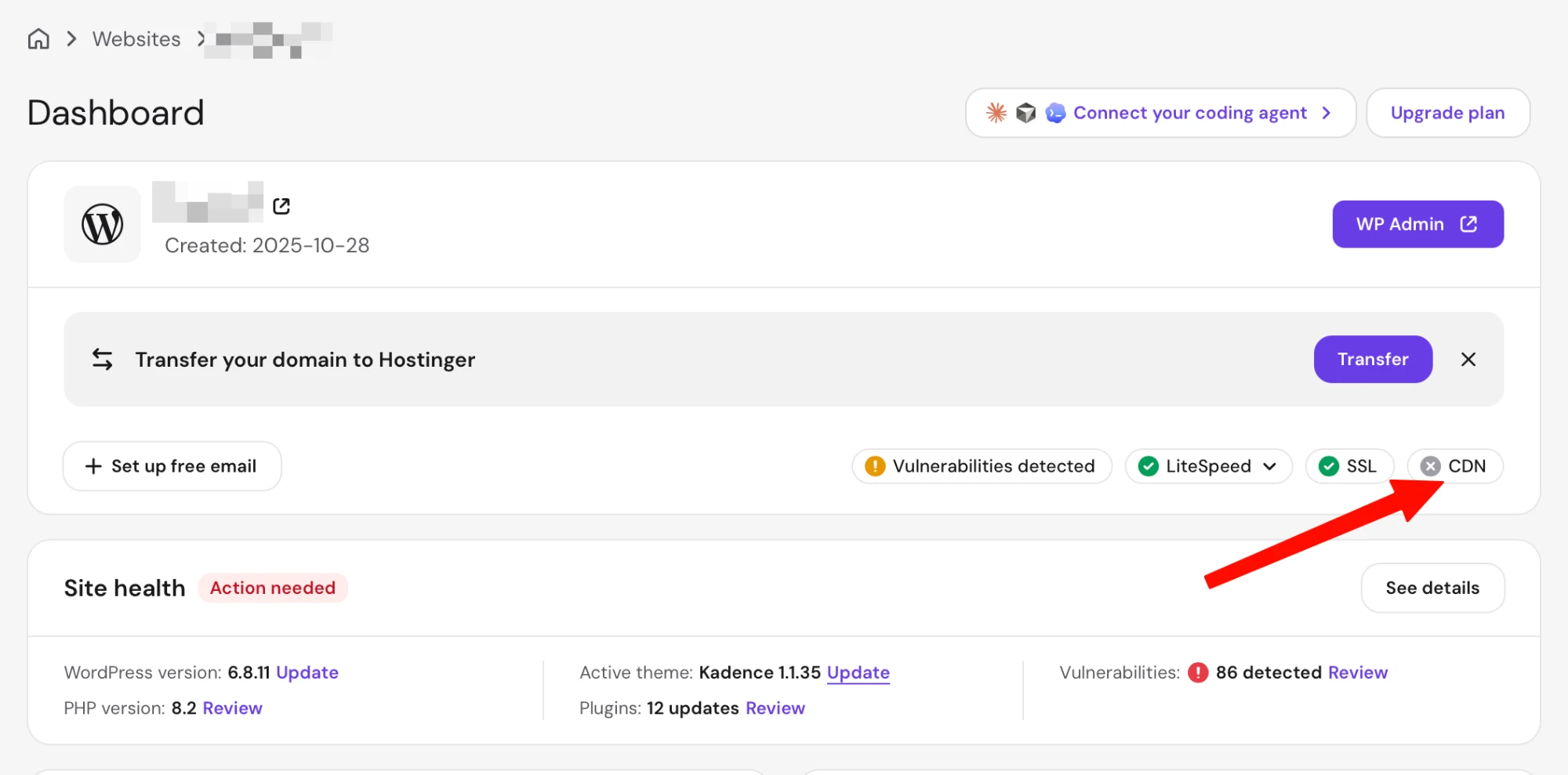1568x775 pixels.
Task: Open the Websites breadcrumb
Action: (136, 39)
